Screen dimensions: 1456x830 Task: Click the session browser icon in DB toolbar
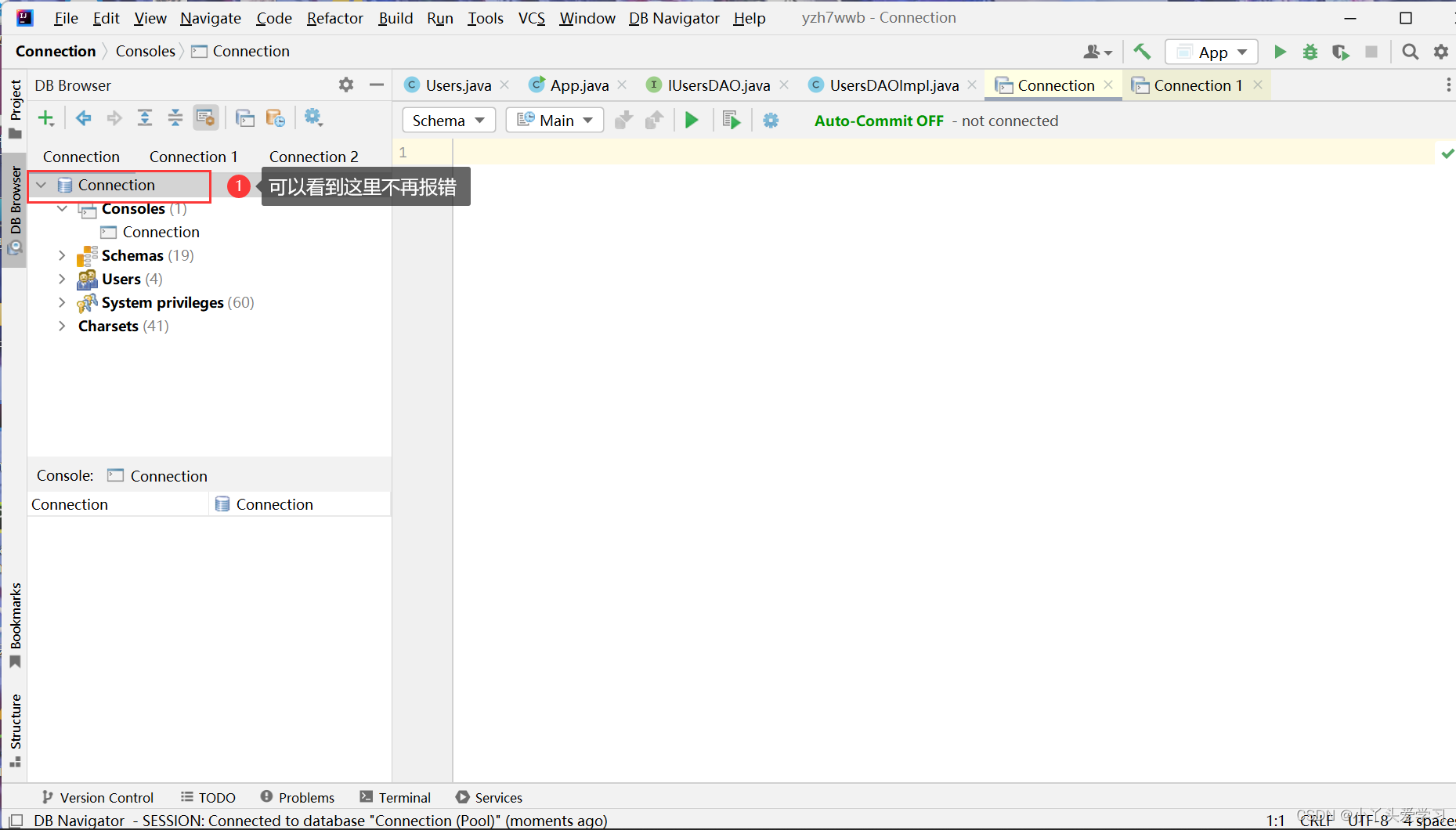tap(276, 118)
